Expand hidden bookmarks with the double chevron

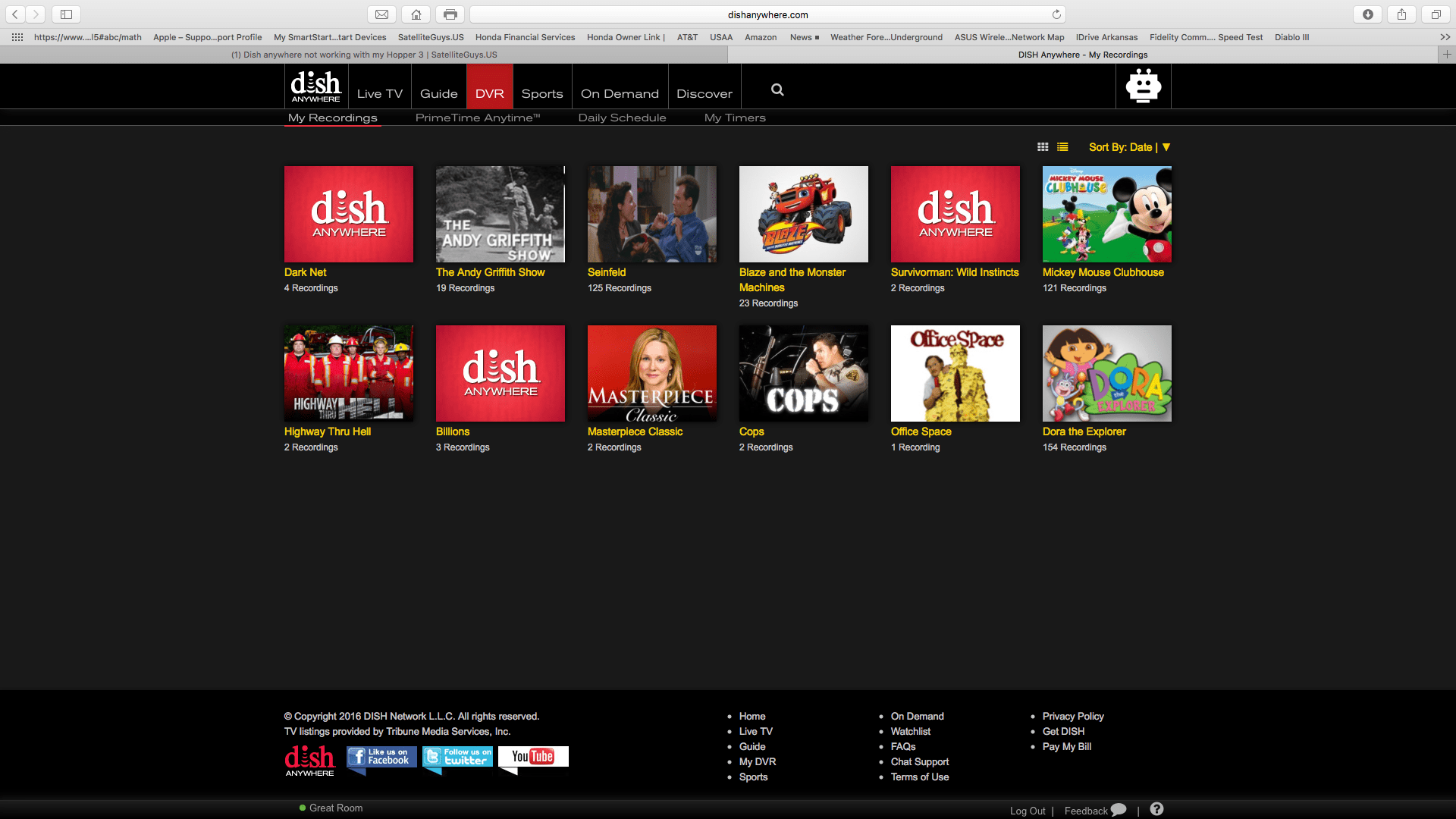point(1445,37)
